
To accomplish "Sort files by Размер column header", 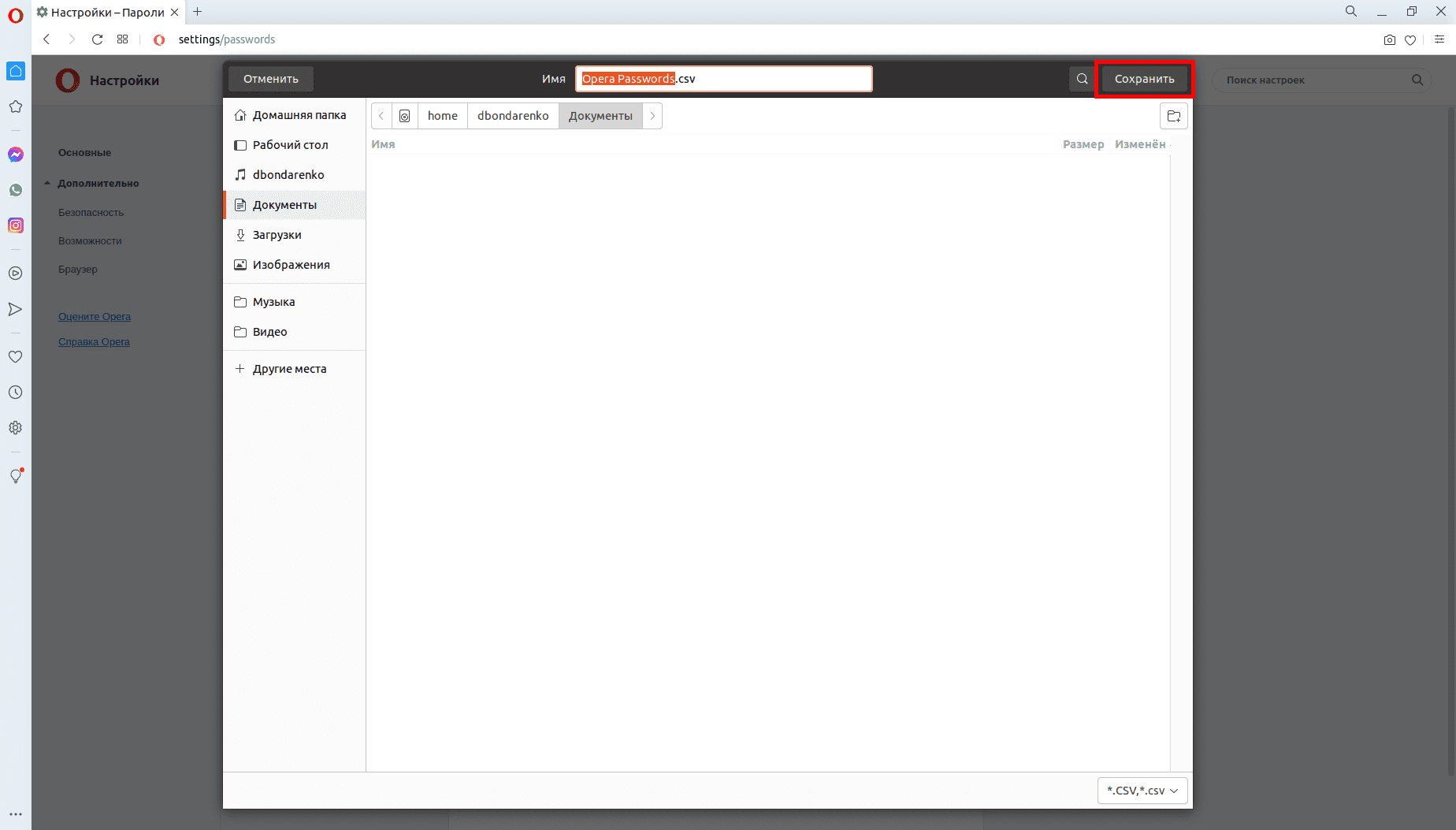I will tap(1083, 144).
